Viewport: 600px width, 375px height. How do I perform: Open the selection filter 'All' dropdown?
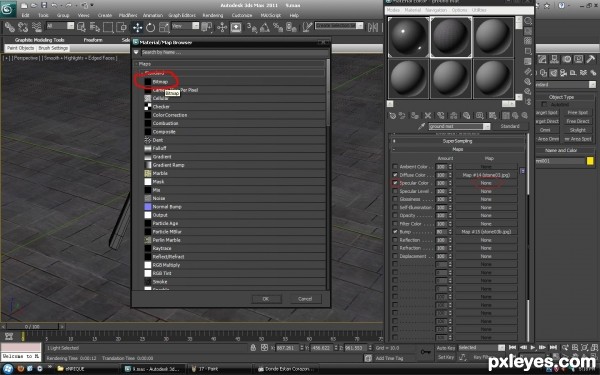click(x=70, y=26)
